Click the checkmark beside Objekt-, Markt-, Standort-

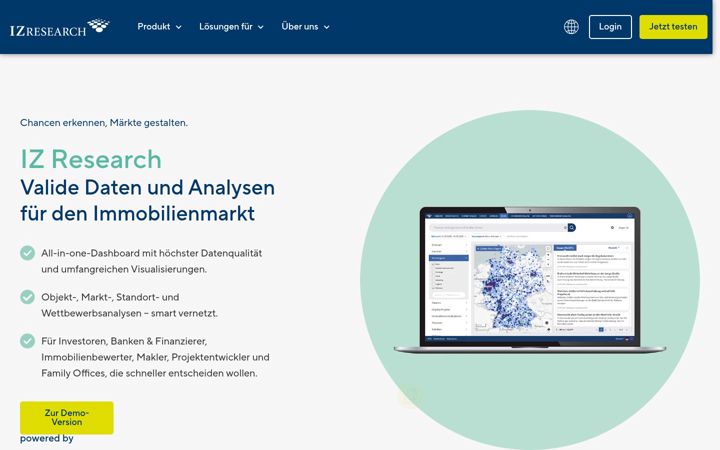point(28,297)
